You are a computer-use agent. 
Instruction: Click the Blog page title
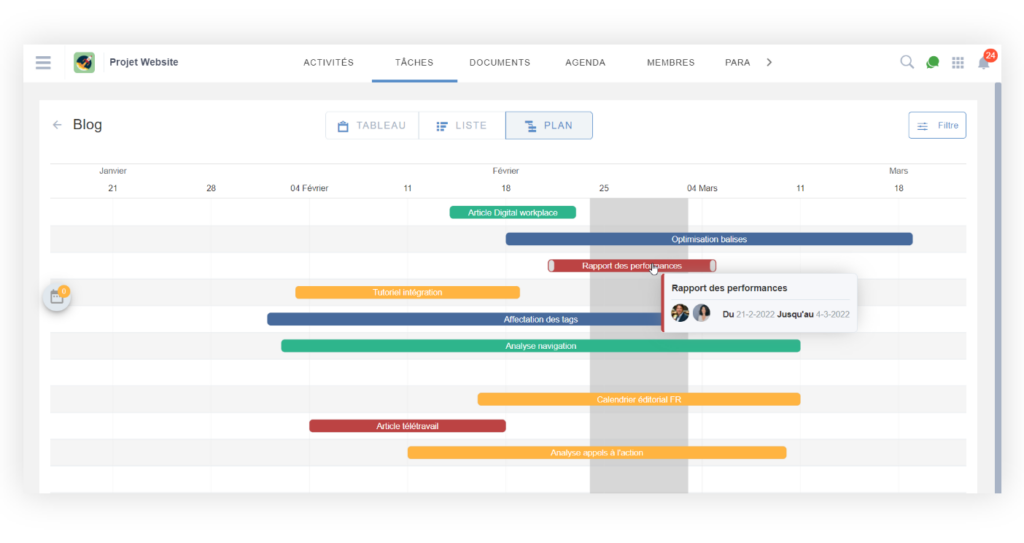88,125
